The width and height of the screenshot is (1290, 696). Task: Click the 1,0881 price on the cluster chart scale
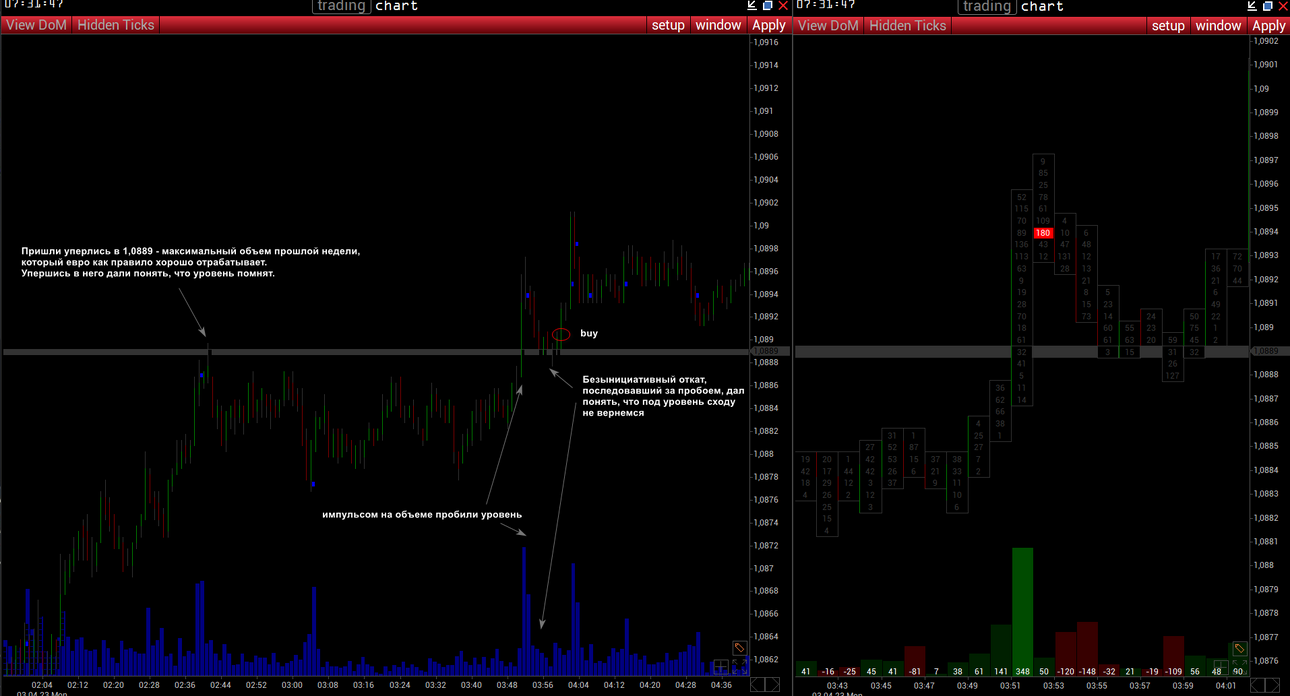pos(1266,541)
